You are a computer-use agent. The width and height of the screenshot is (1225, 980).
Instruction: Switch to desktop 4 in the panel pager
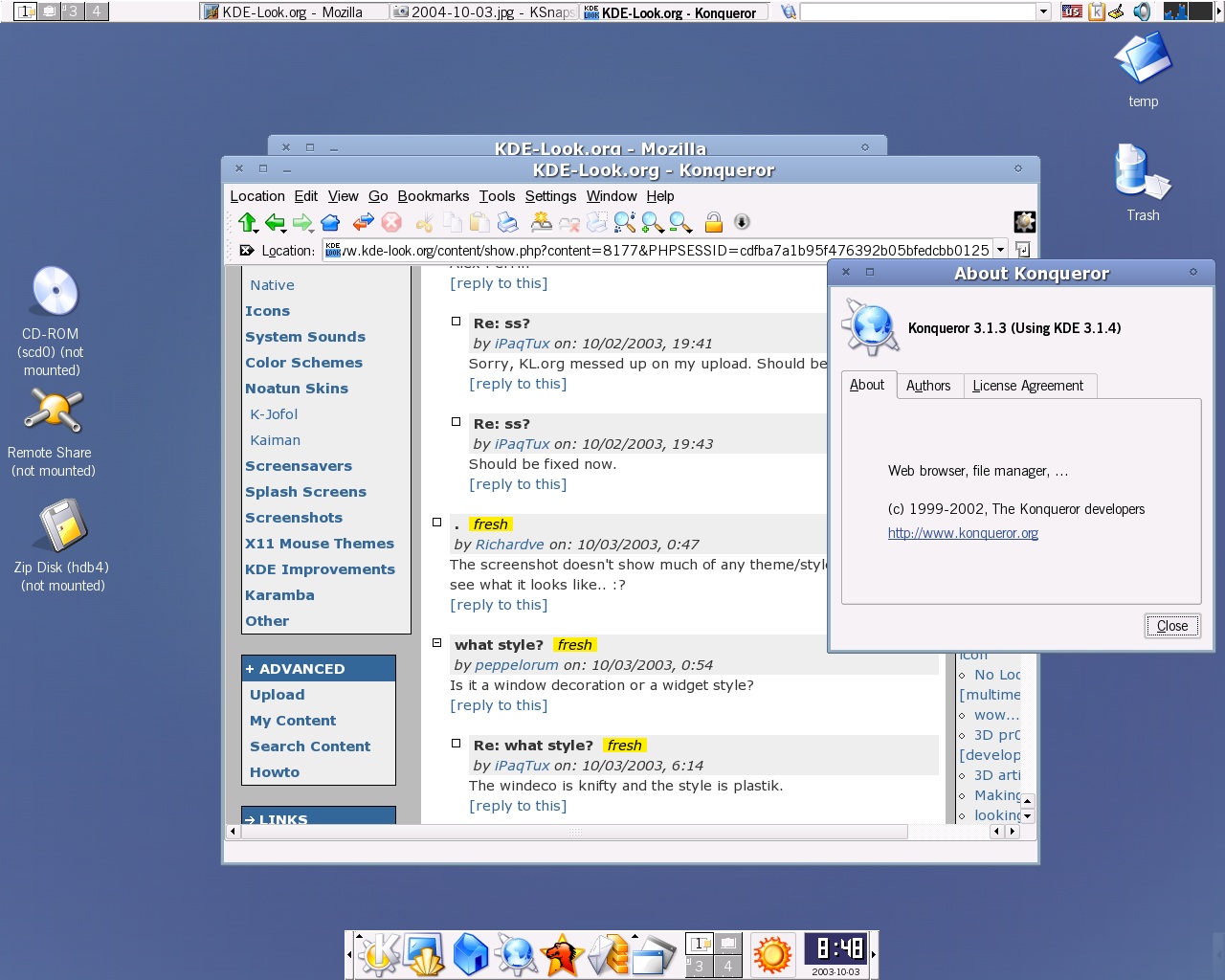pyautogui.click(x=728, y=966)
